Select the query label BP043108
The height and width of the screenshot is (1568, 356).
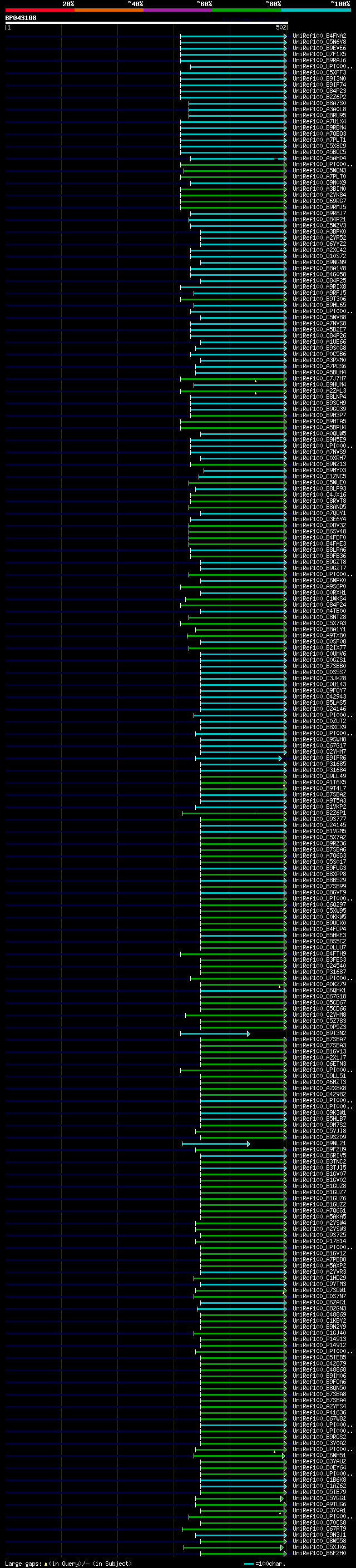click(x=21, y=18)
